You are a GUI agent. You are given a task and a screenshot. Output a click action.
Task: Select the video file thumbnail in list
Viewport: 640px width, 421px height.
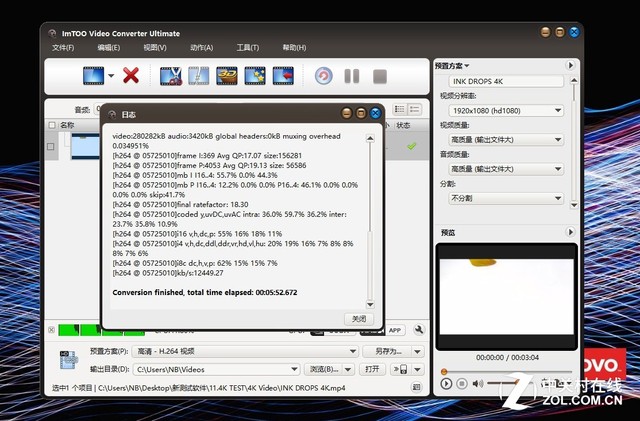[85, 146]
